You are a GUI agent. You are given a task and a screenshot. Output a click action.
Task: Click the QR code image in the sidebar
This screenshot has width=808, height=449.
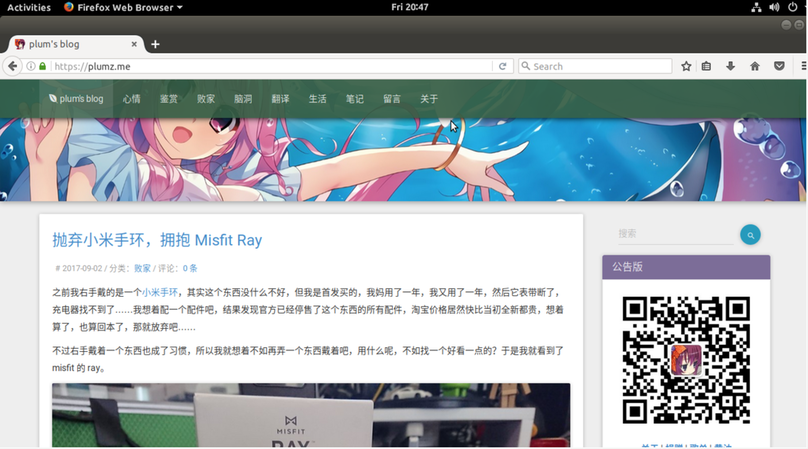point(686,360)
